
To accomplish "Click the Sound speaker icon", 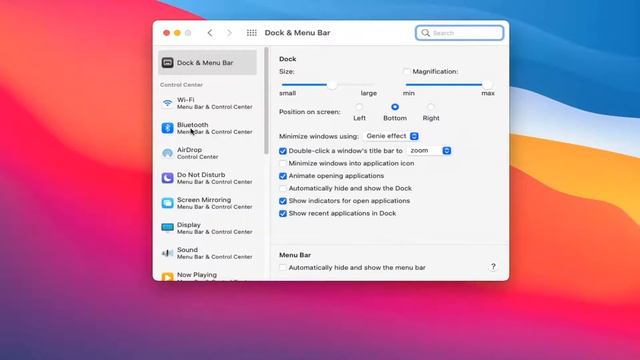I will [167, 253].
